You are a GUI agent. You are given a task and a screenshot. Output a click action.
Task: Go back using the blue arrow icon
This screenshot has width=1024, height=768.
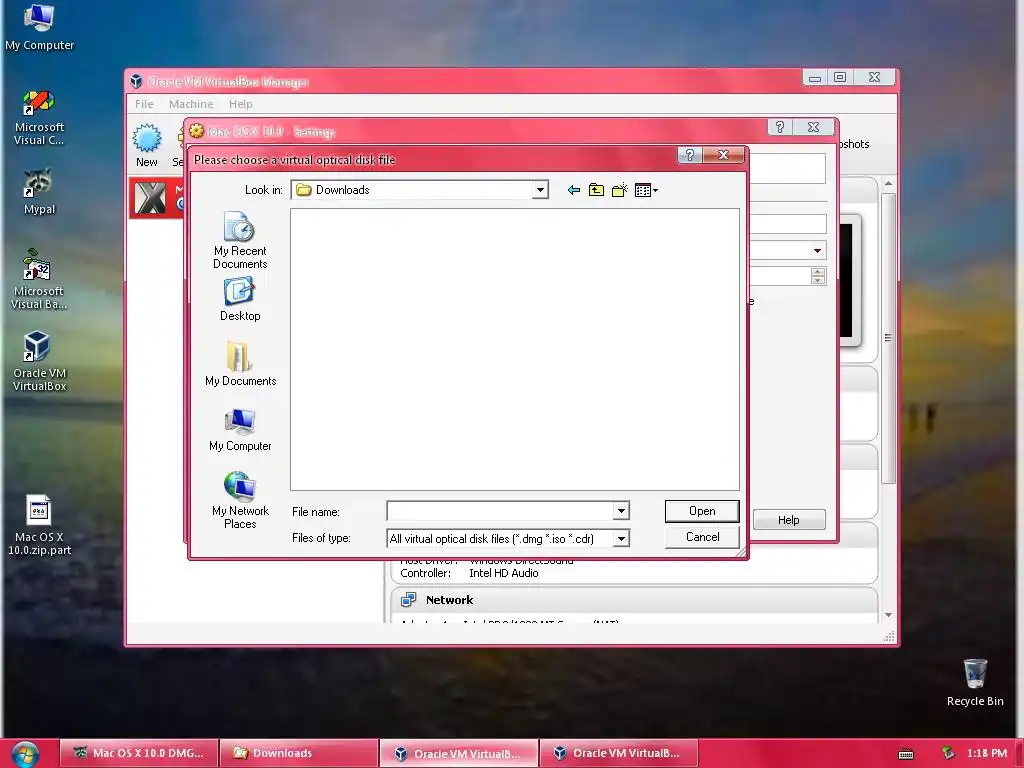(573, 190)
